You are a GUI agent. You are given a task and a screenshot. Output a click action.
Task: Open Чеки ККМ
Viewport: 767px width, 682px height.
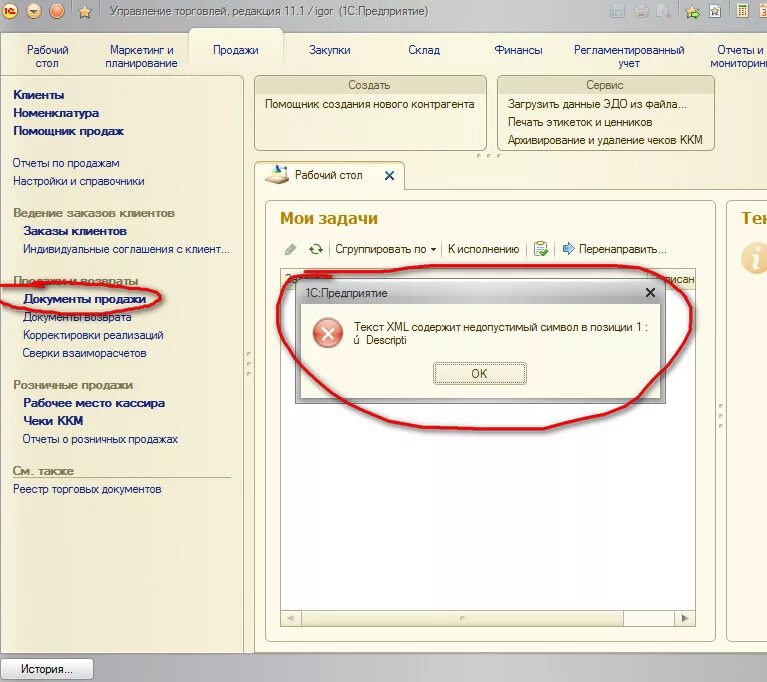[x=53, y=421]
